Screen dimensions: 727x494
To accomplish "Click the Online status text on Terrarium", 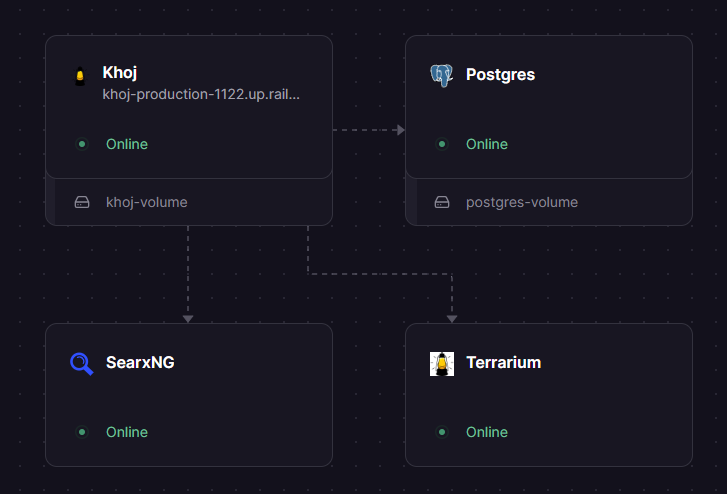I will coord(486,432).
